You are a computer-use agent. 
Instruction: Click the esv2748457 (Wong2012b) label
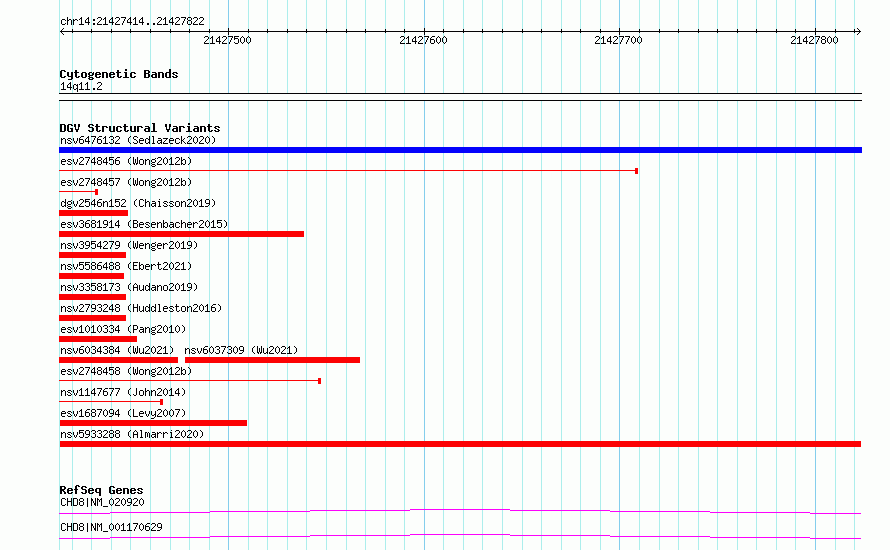pos(126,182)
